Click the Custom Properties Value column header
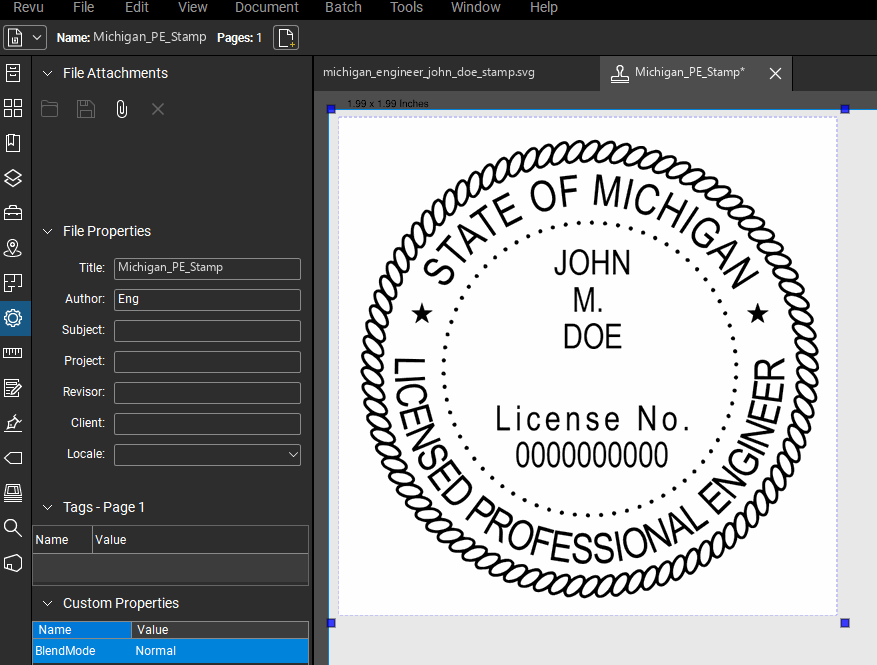This screenshot has width=877, height=665. pos(220,630)
